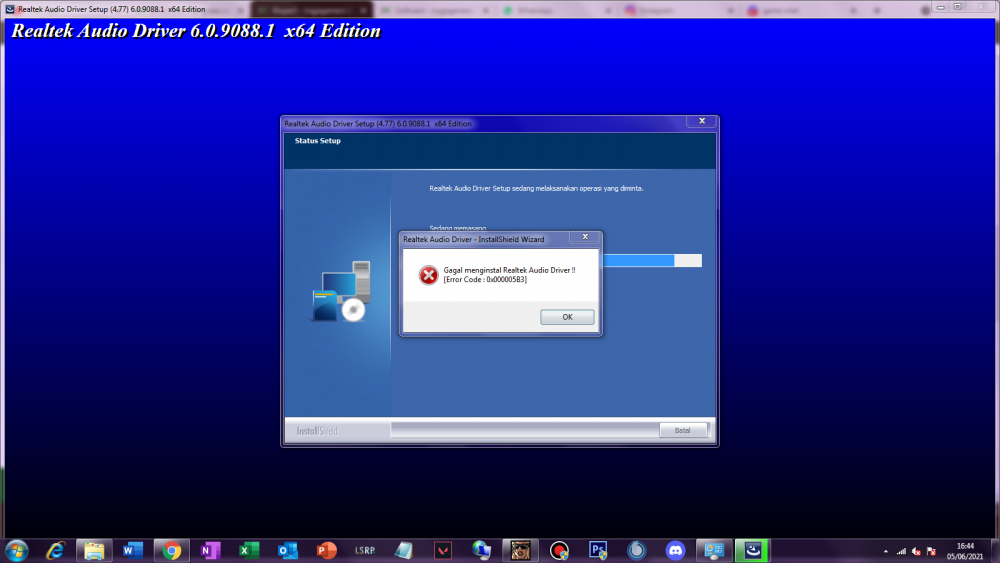This screenshot has height=563, width=1000.
Task: Open the game character icon in taskbar
Action: click(x=520, y=550)
